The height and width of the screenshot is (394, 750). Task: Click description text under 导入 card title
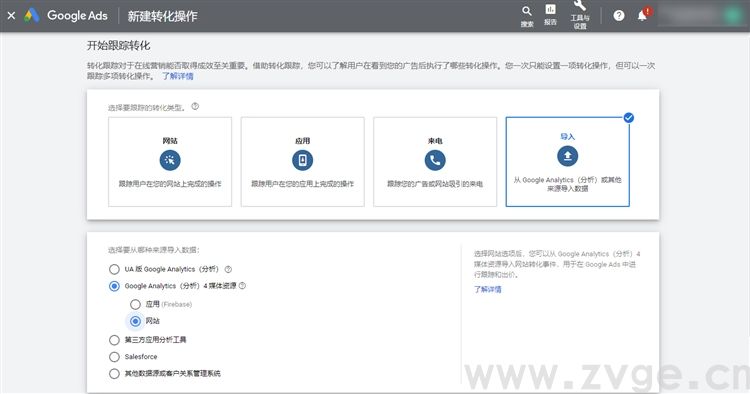pyautogui.click(x=567, y=184)
